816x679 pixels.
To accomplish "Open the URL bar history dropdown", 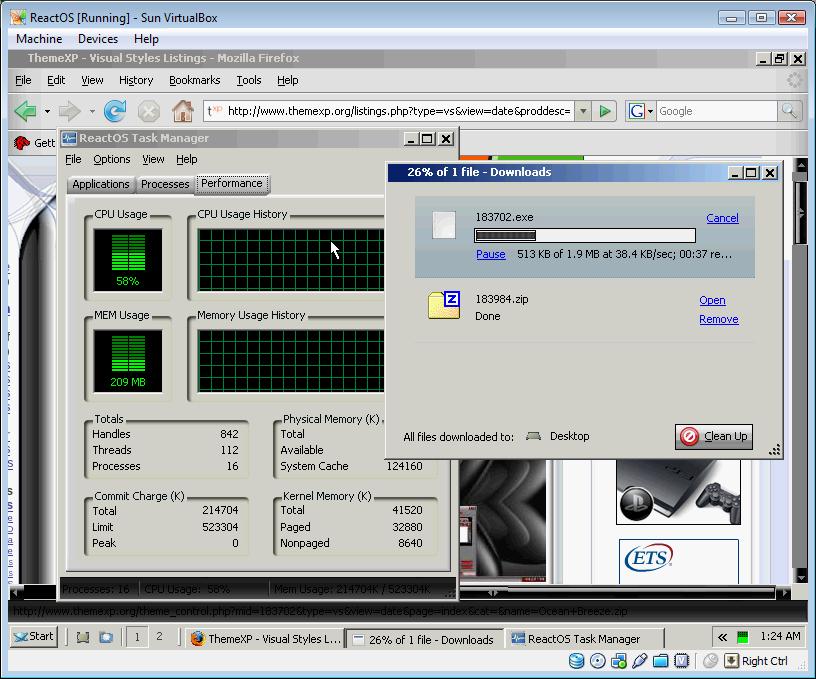I will click(582, 111).
